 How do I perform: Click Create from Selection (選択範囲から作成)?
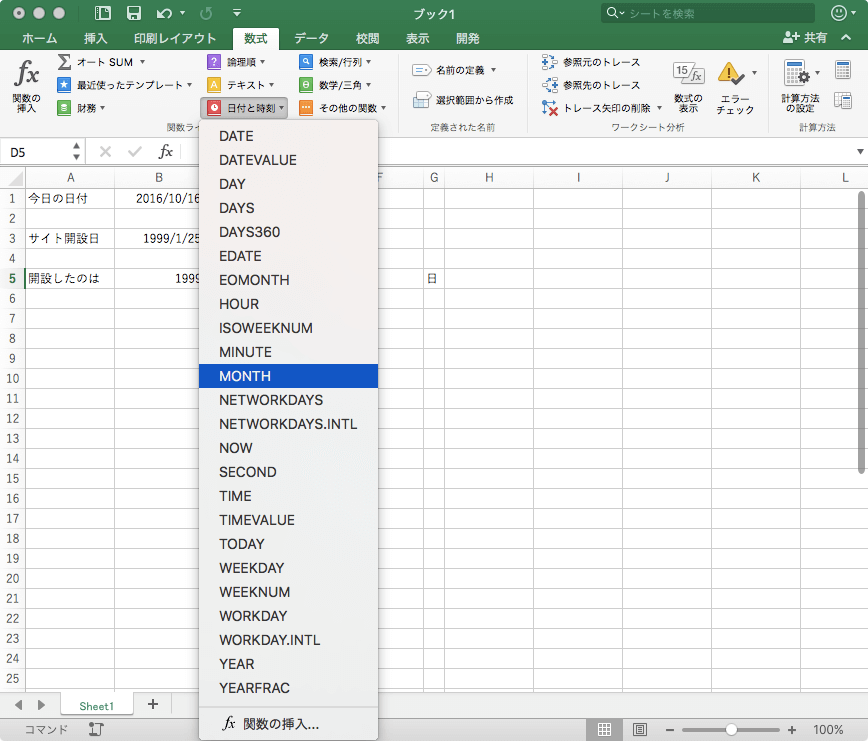463,100
